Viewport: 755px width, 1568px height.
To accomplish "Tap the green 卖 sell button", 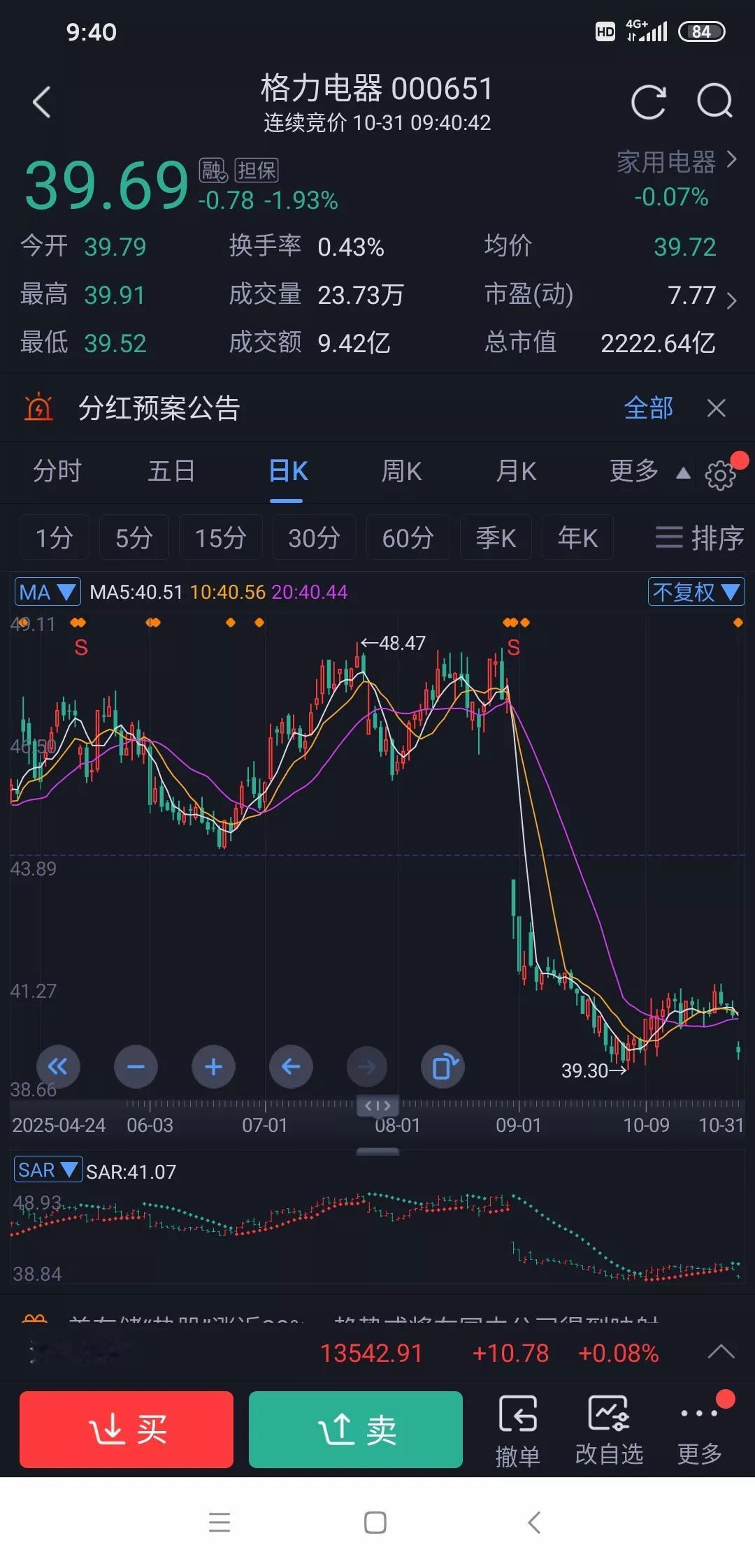I will coord(356,1429).
